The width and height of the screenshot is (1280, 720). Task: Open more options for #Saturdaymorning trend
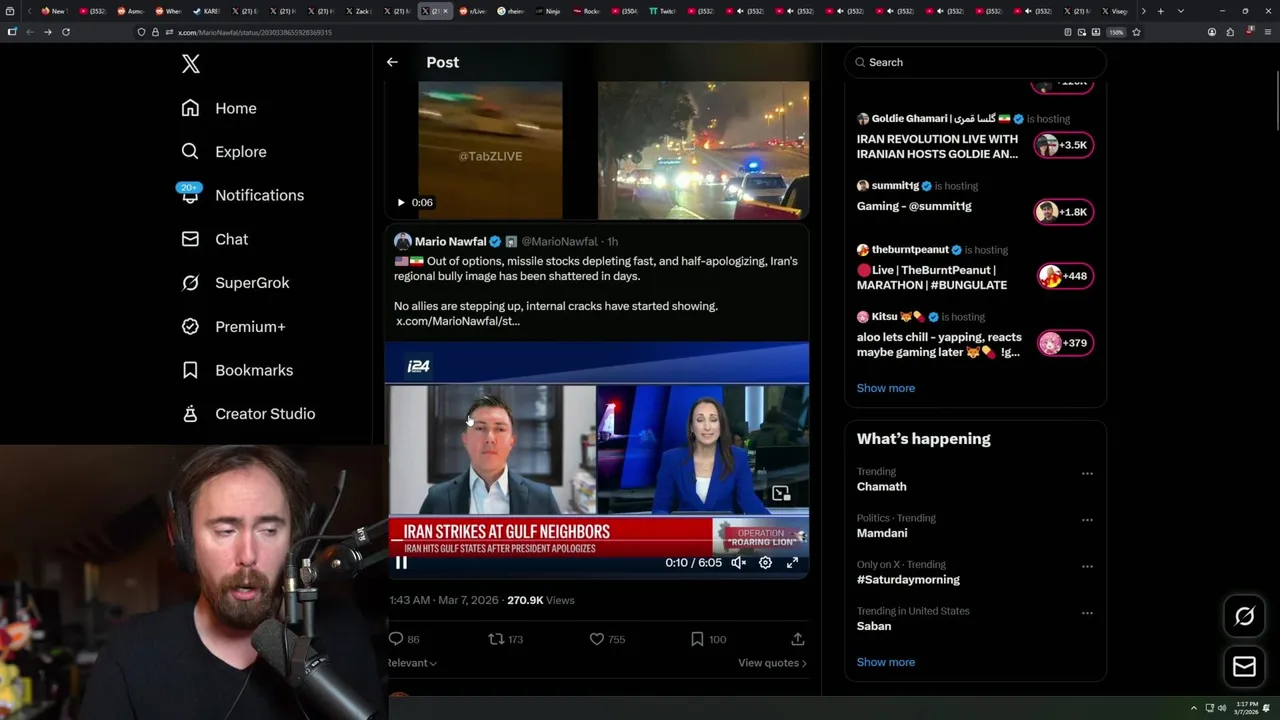coord(1087,566)
